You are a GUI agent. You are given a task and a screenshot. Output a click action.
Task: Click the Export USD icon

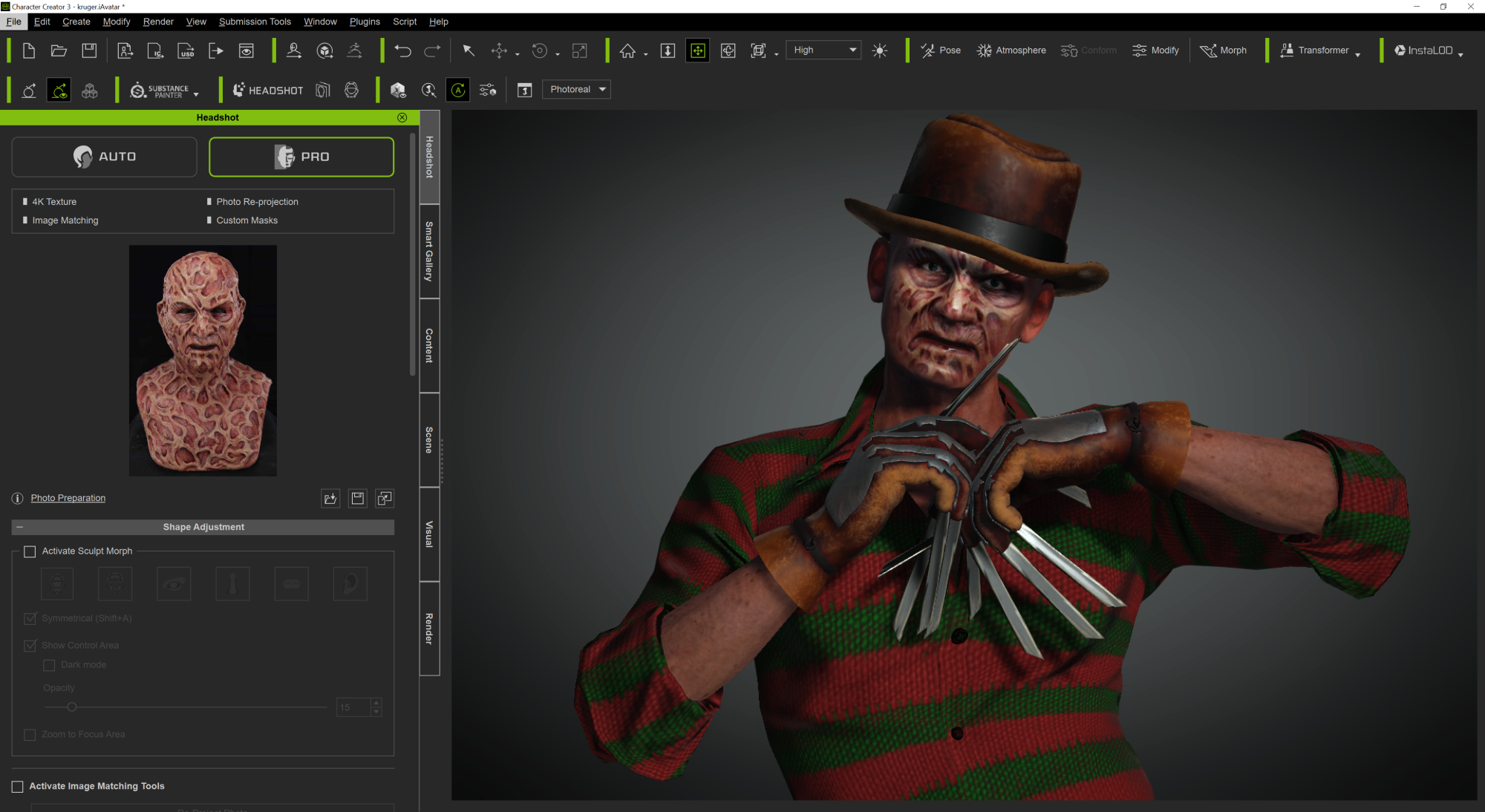pyautogui.click(x=186, y=50)
